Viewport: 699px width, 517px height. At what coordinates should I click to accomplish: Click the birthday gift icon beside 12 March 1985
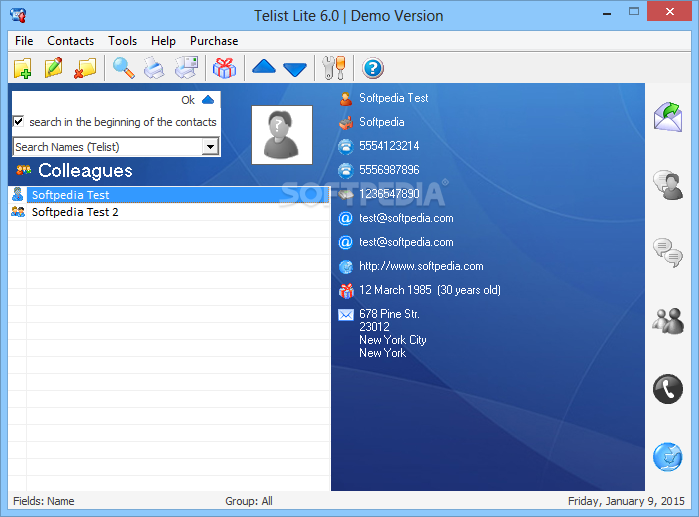tap(345, 291)
